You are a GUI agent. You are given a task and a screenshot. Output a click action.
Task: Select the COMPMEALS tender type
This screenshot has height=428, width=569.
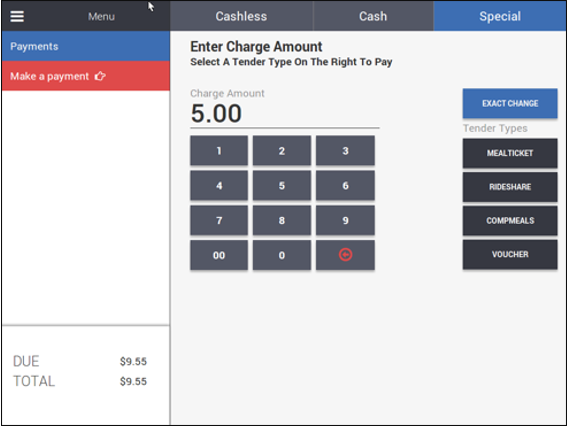coord(510,221)
